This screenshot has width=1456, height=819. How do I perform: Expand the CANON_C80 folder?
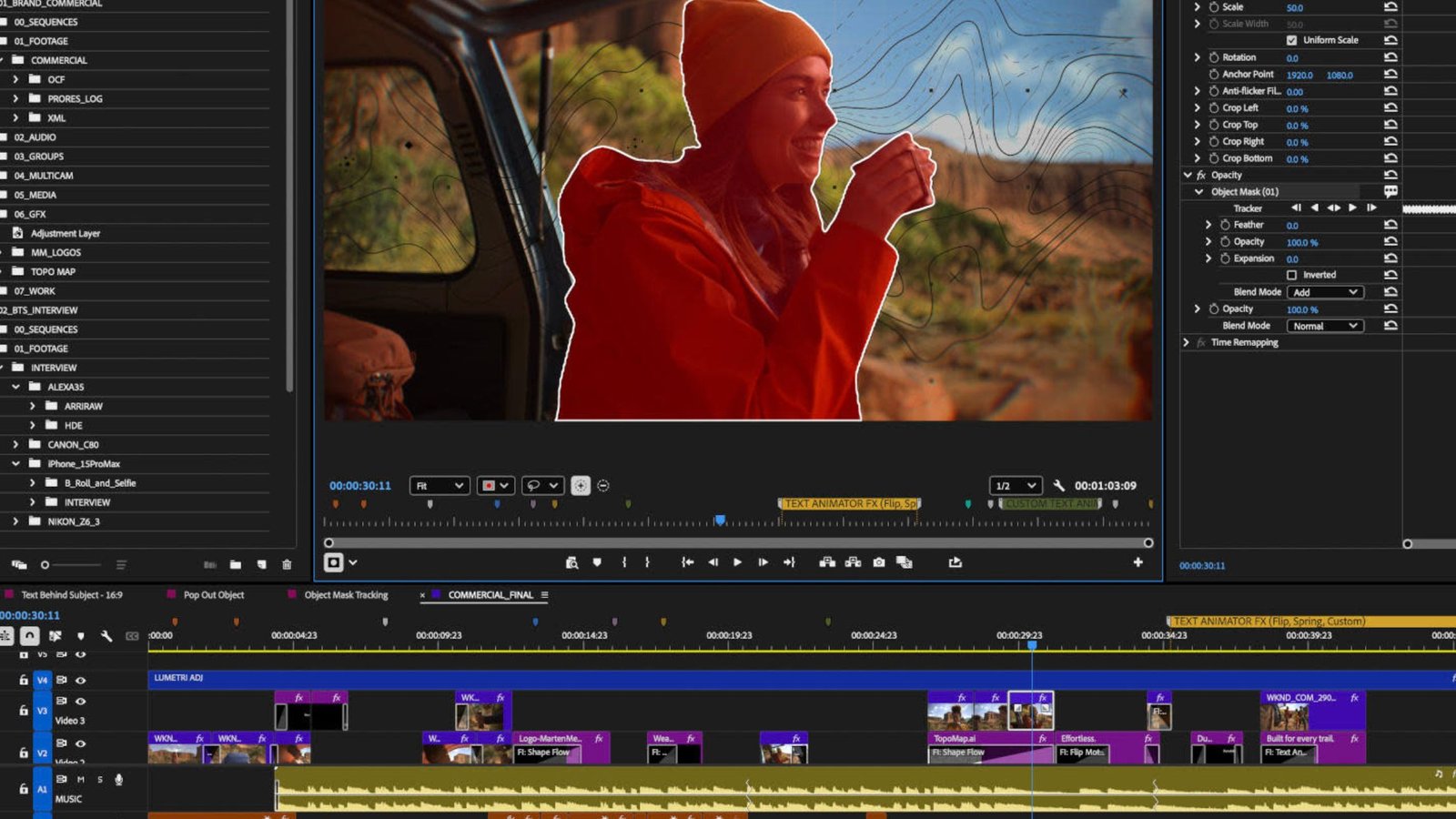[x=15, y=445]
